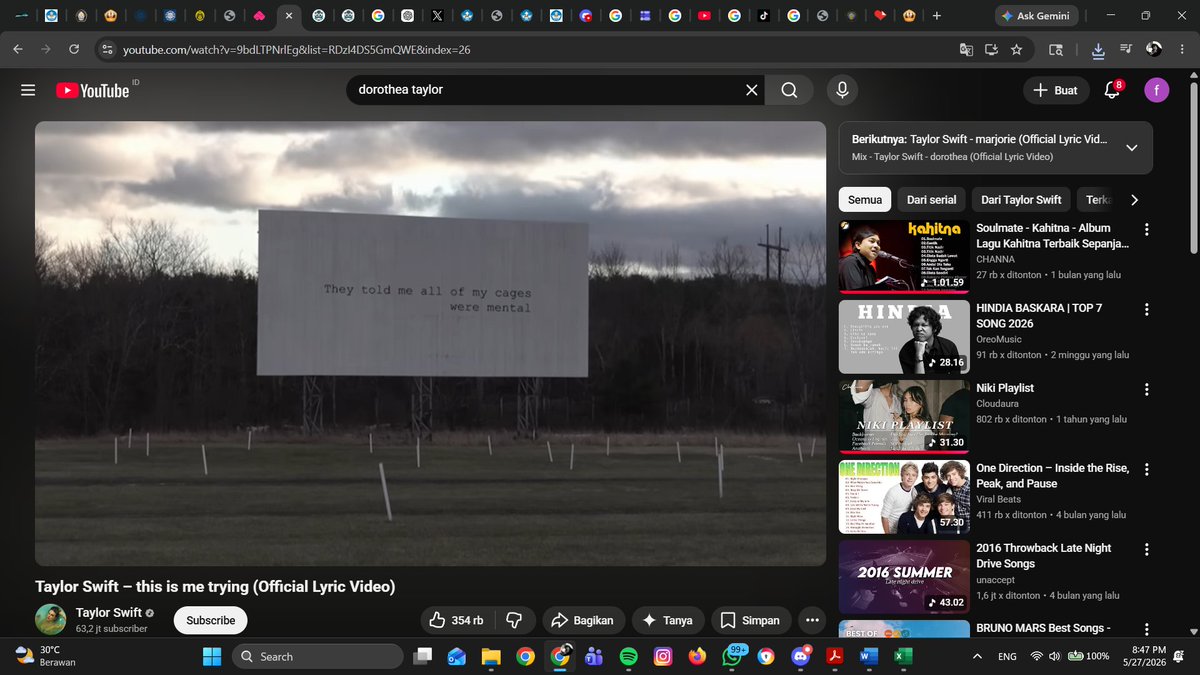Open more actions menu under video
The image size is (1200, 675).
click(x=812, y=620)
